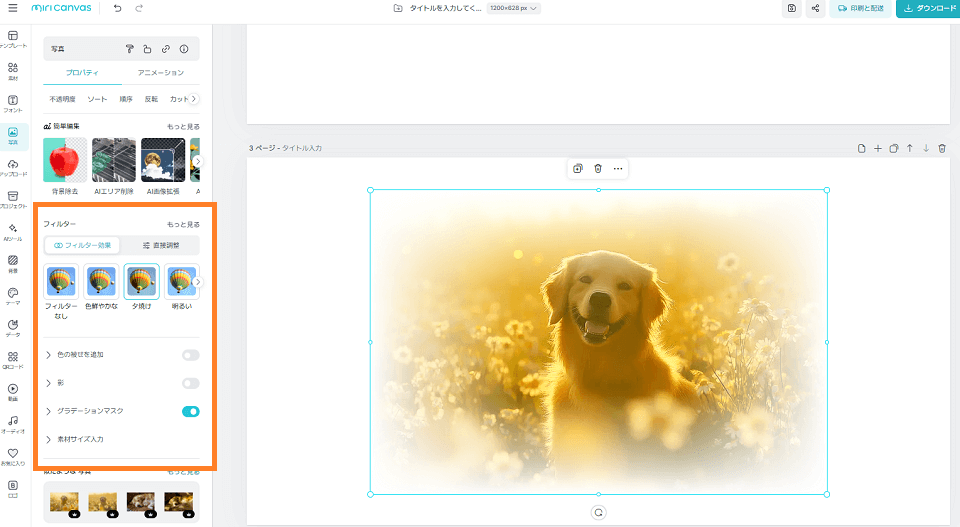The height and width of the screenshot is (527, 960).
Task: Click the share icon in top bar
Action: point(816,8)
